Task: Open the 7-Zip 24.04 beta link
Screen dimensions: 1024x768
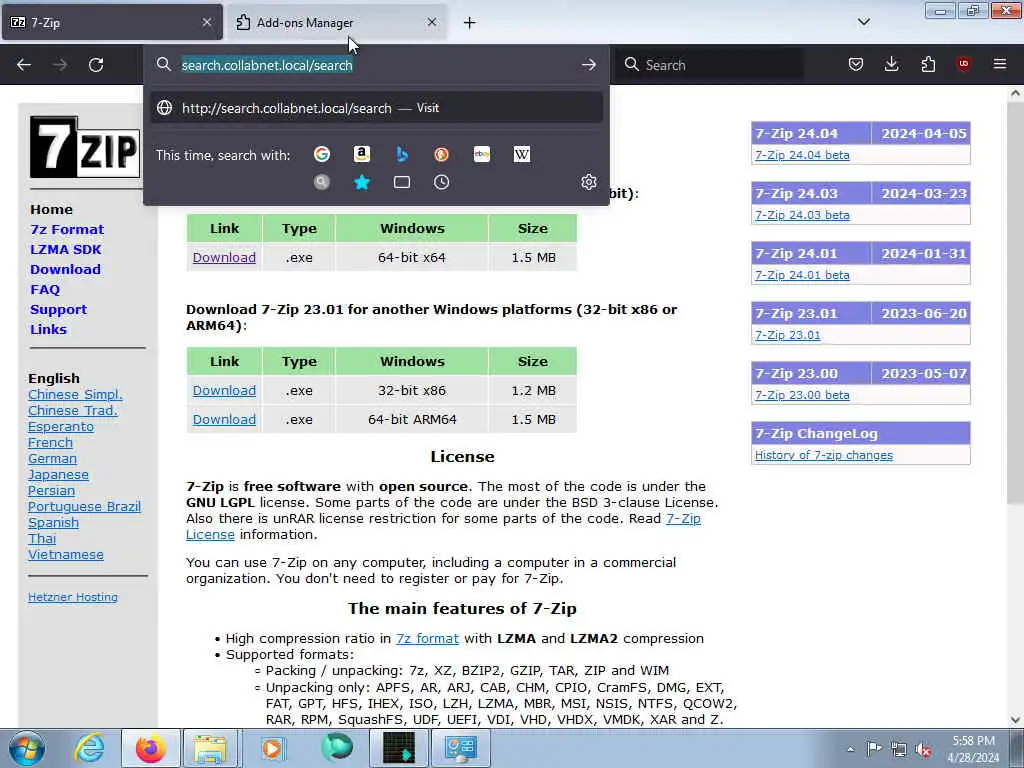Action: click(x=802, y=155)
